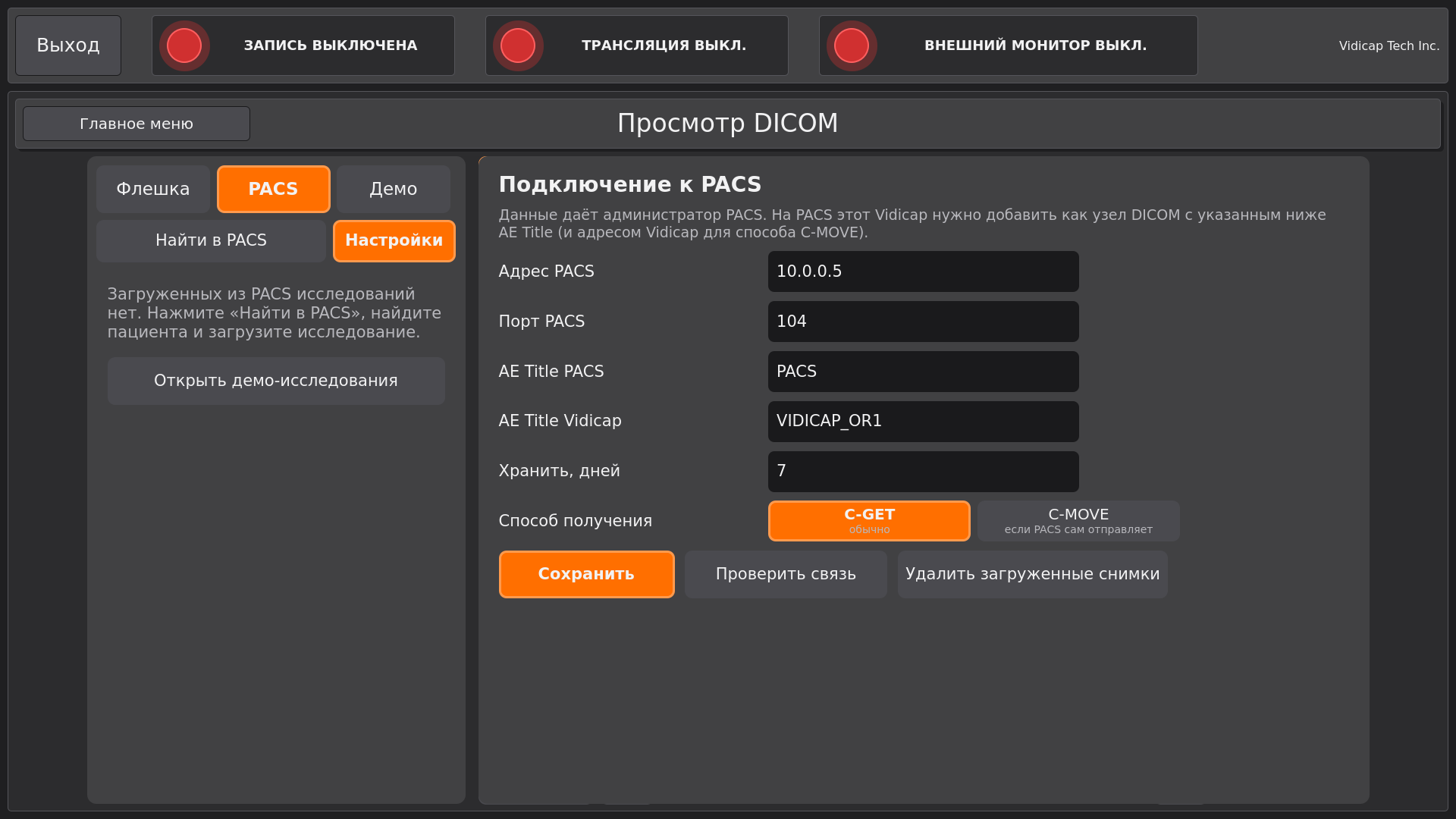Click the AE Title Vidicap field VIDICAP_OR1
This screenshot has height=819, width=1456.
pyautogui.click(x=924, y=422)
